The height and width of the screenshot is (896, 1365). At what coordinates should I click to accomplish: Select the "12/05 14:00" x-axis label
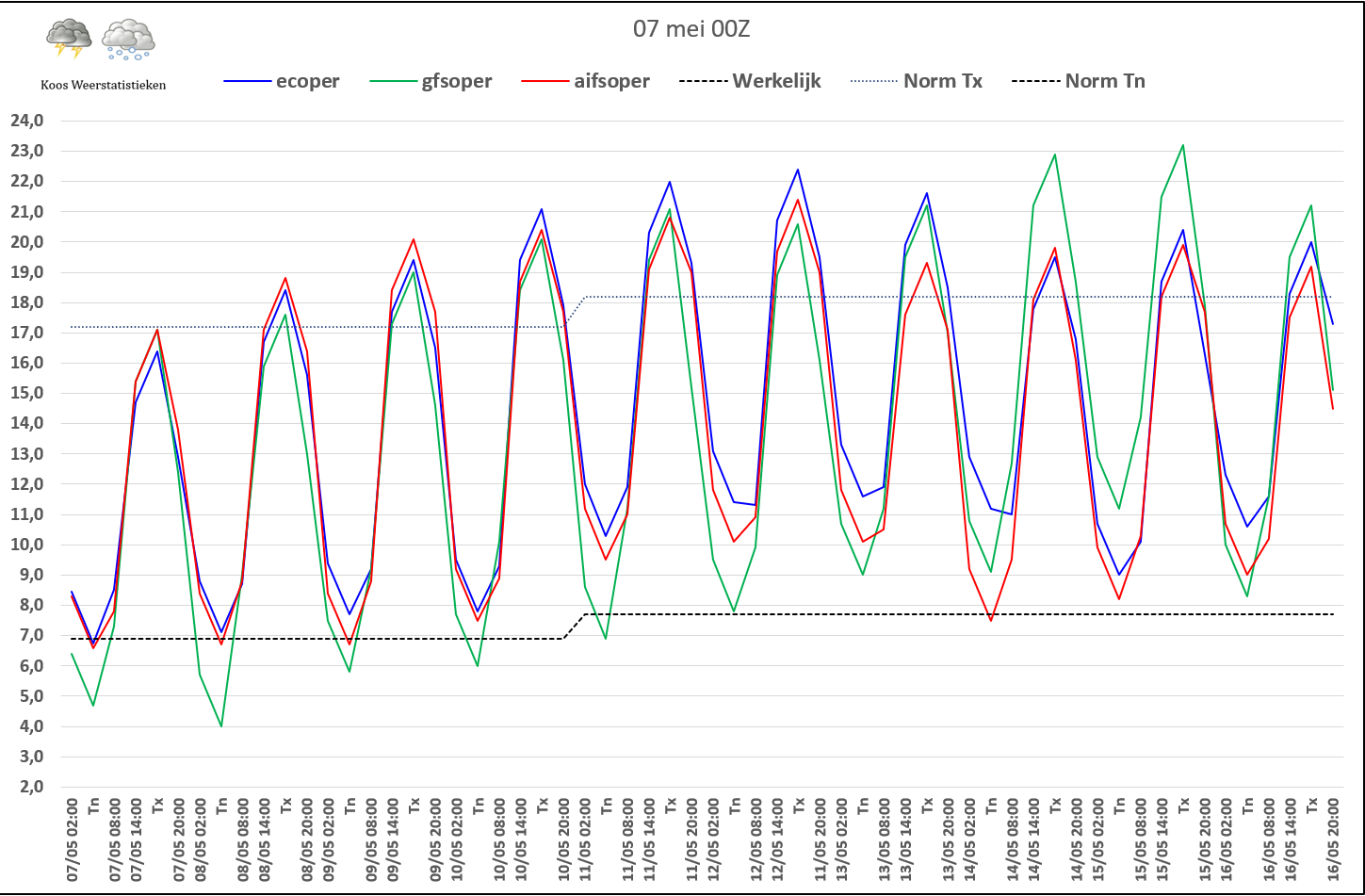click(x=776, y=839)
